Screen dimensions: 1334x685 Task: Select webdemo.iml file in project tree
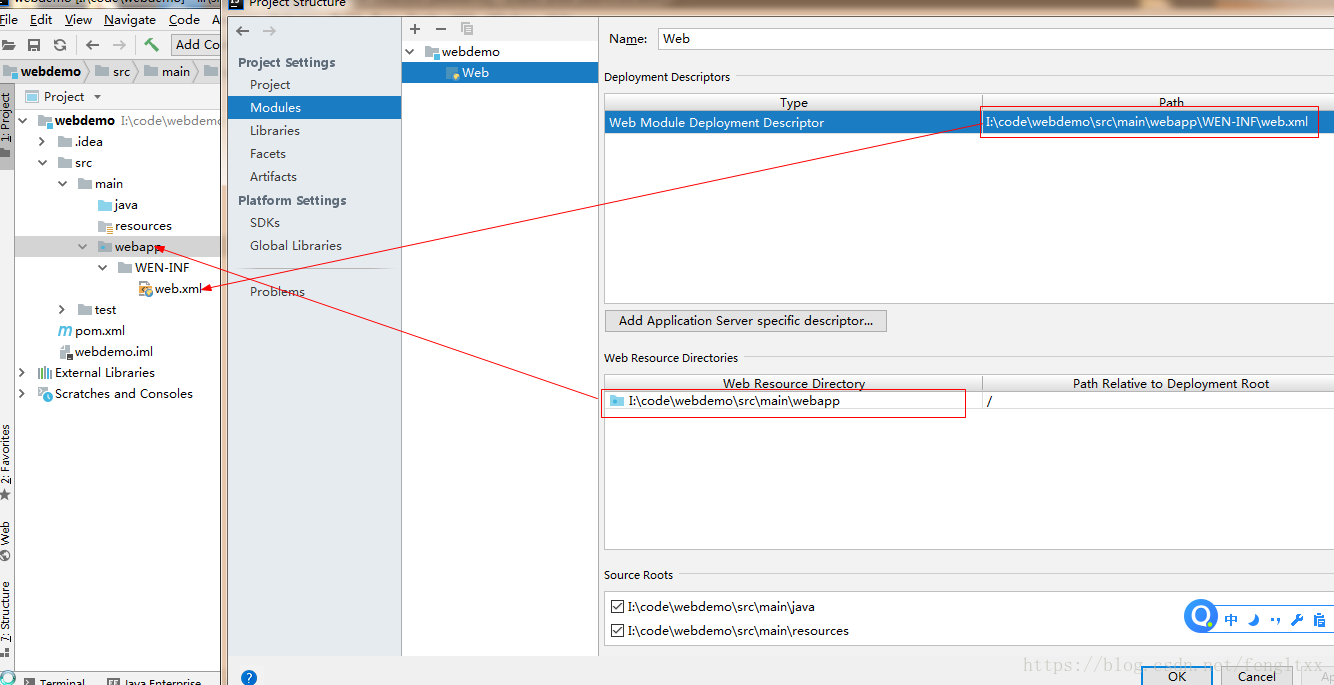[x=106, y=352]
